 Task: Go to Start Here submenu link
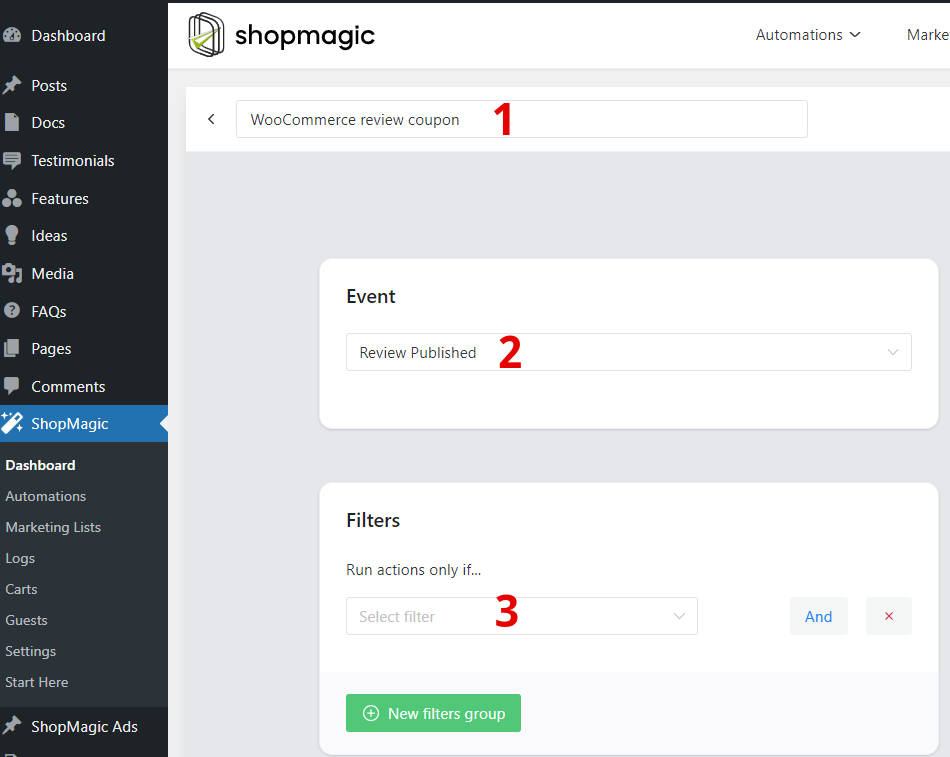36,682
